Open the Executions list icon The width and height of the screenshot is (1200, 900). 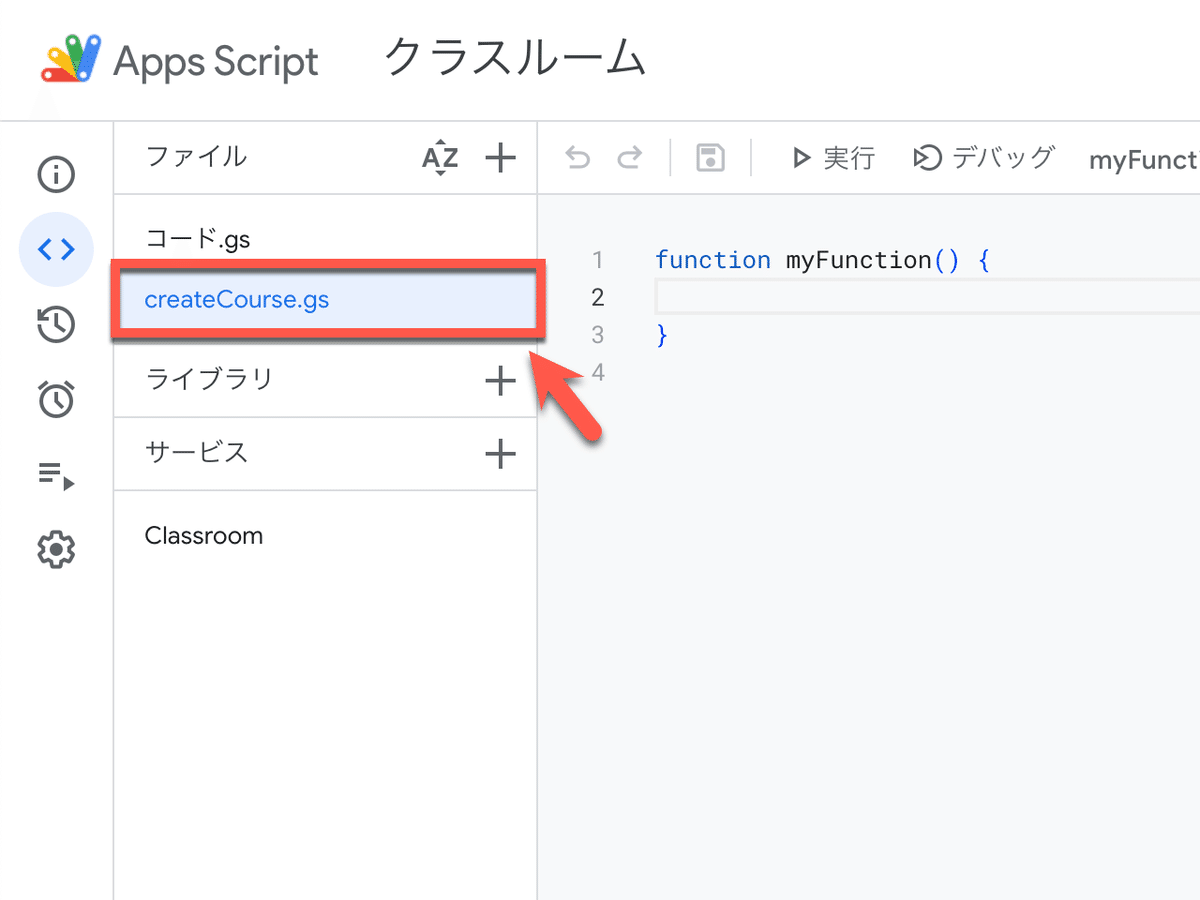[x=56, y=474]
